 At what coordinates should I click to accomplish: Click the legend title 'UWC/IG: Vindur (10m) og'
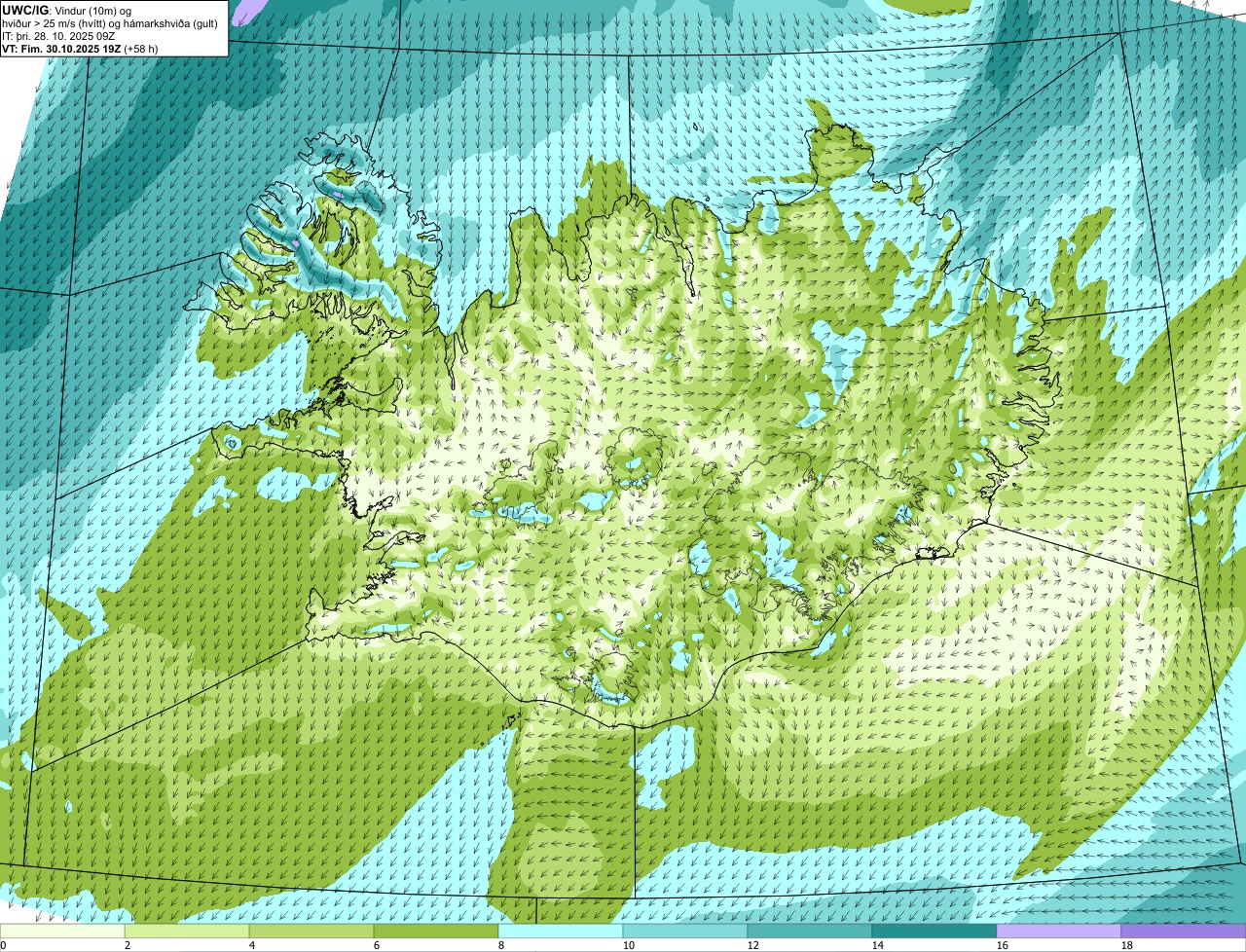click(67, 10)
